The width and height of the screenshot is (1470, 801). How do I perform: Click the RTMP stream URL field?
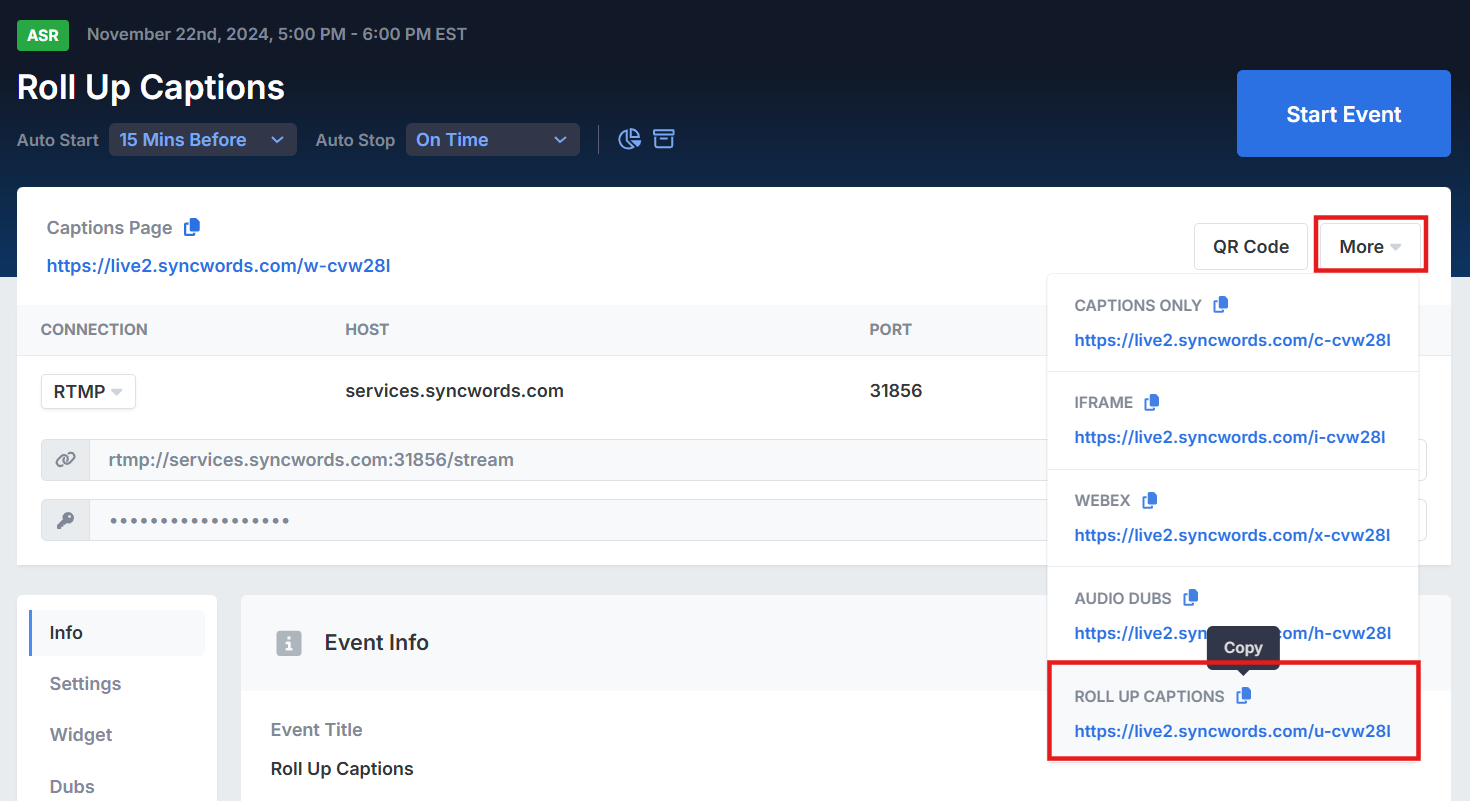(x=568, y=460)
